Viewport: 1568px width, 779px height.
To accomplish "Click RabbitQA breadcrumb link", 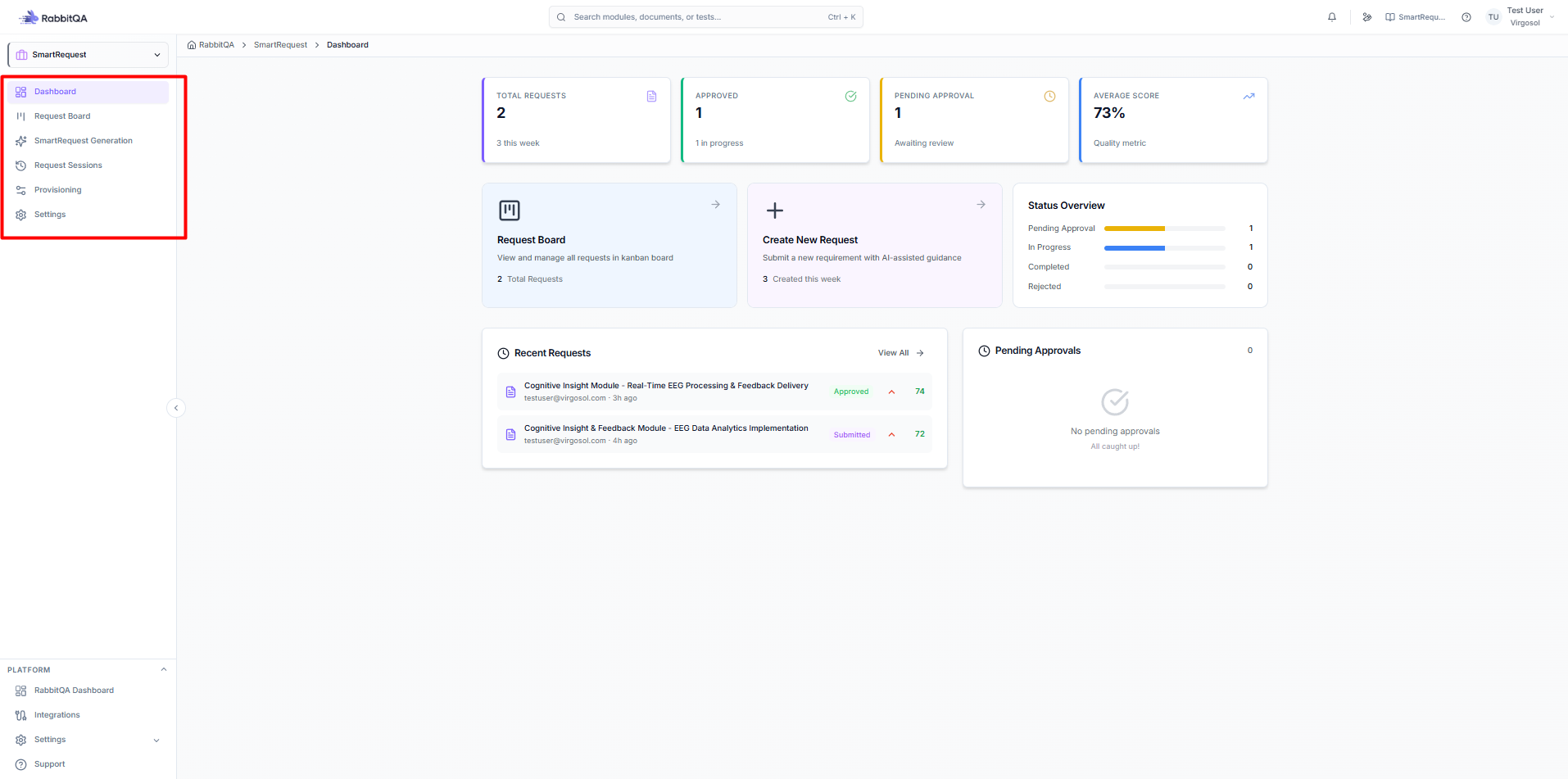I will pyautogui.click(x=216, y=45).
